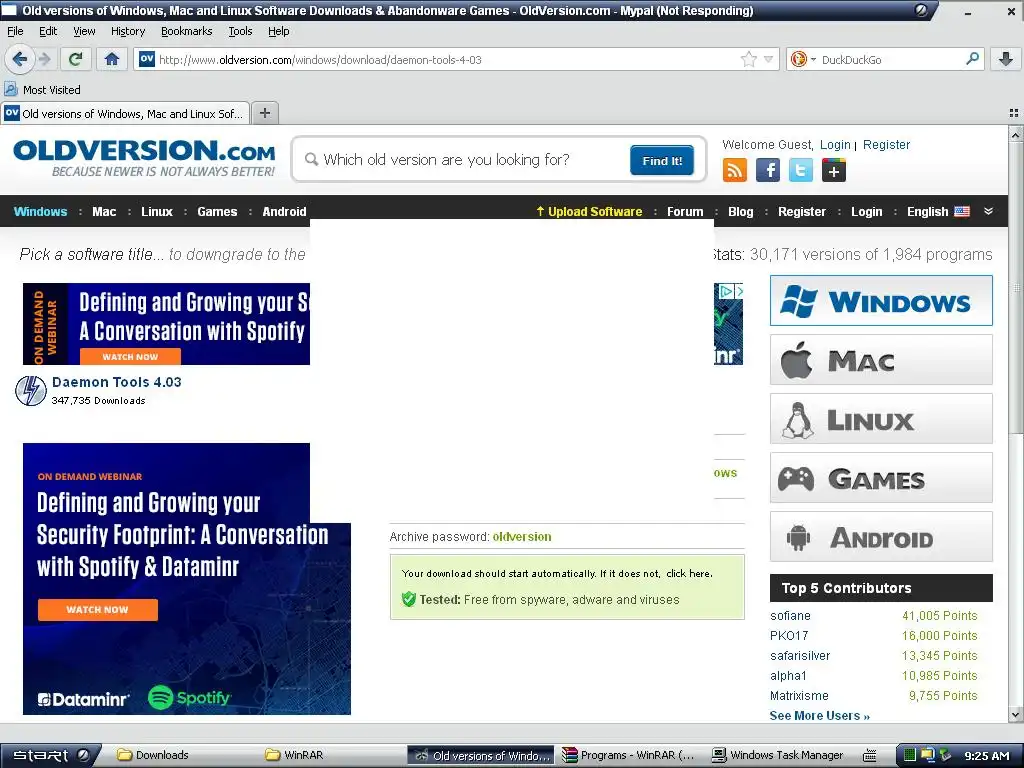Click the large Linux category button
Image resolution: width=1024 pixels, height=768 pixels.
click(x=881, y=419)
